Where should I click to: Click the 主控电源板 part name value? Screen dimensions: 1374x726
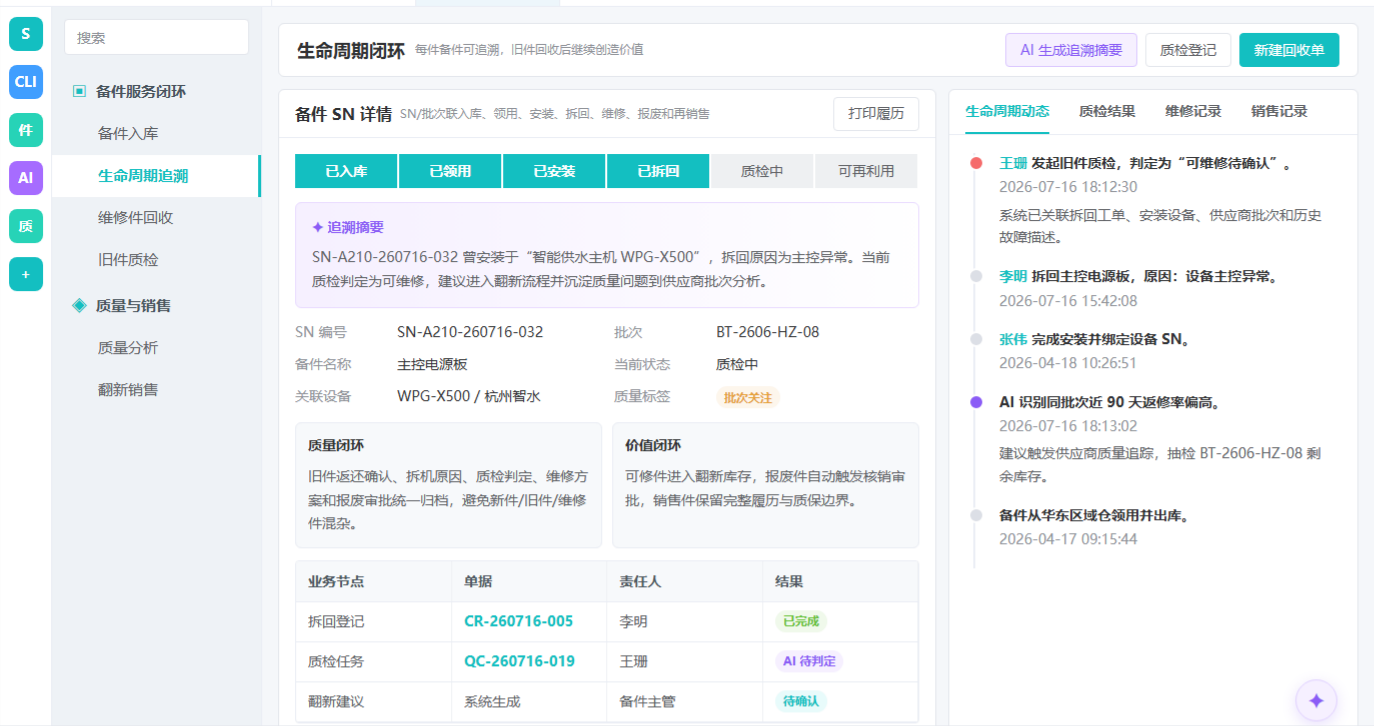[432, 364]
